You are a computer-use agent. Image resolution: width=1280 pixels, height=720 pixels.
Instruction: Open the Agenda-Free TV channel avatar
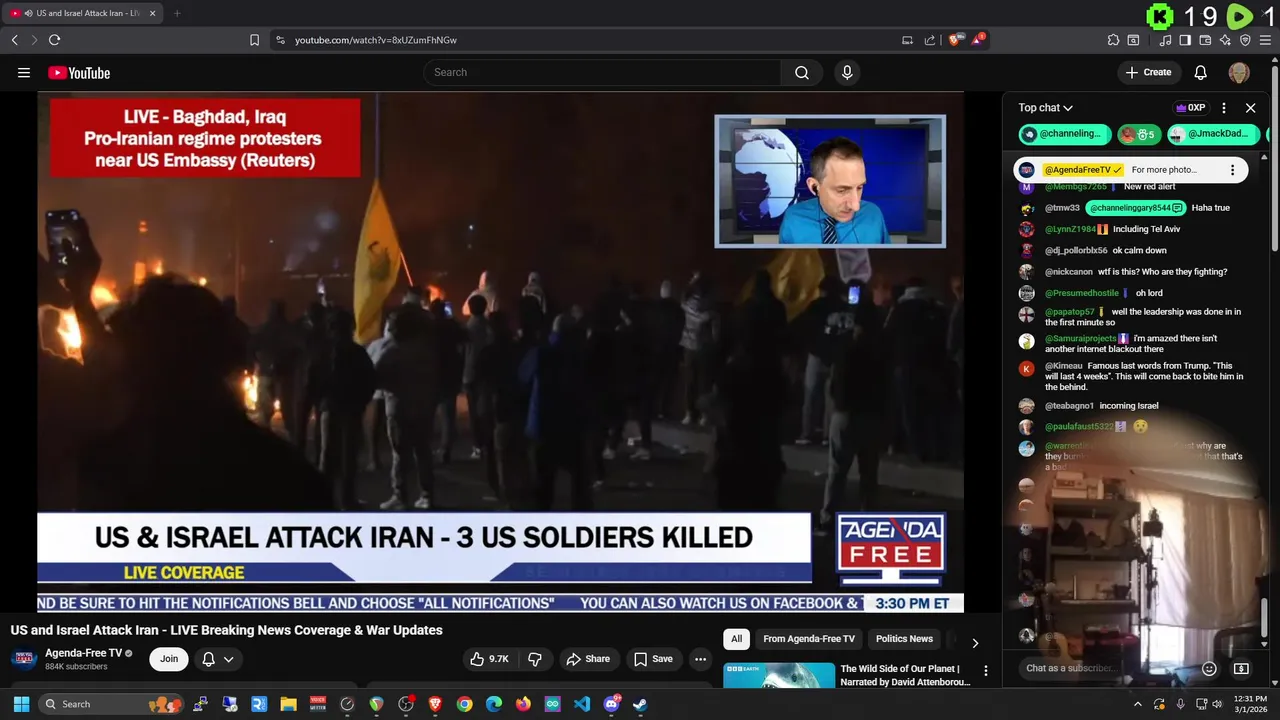24,659
